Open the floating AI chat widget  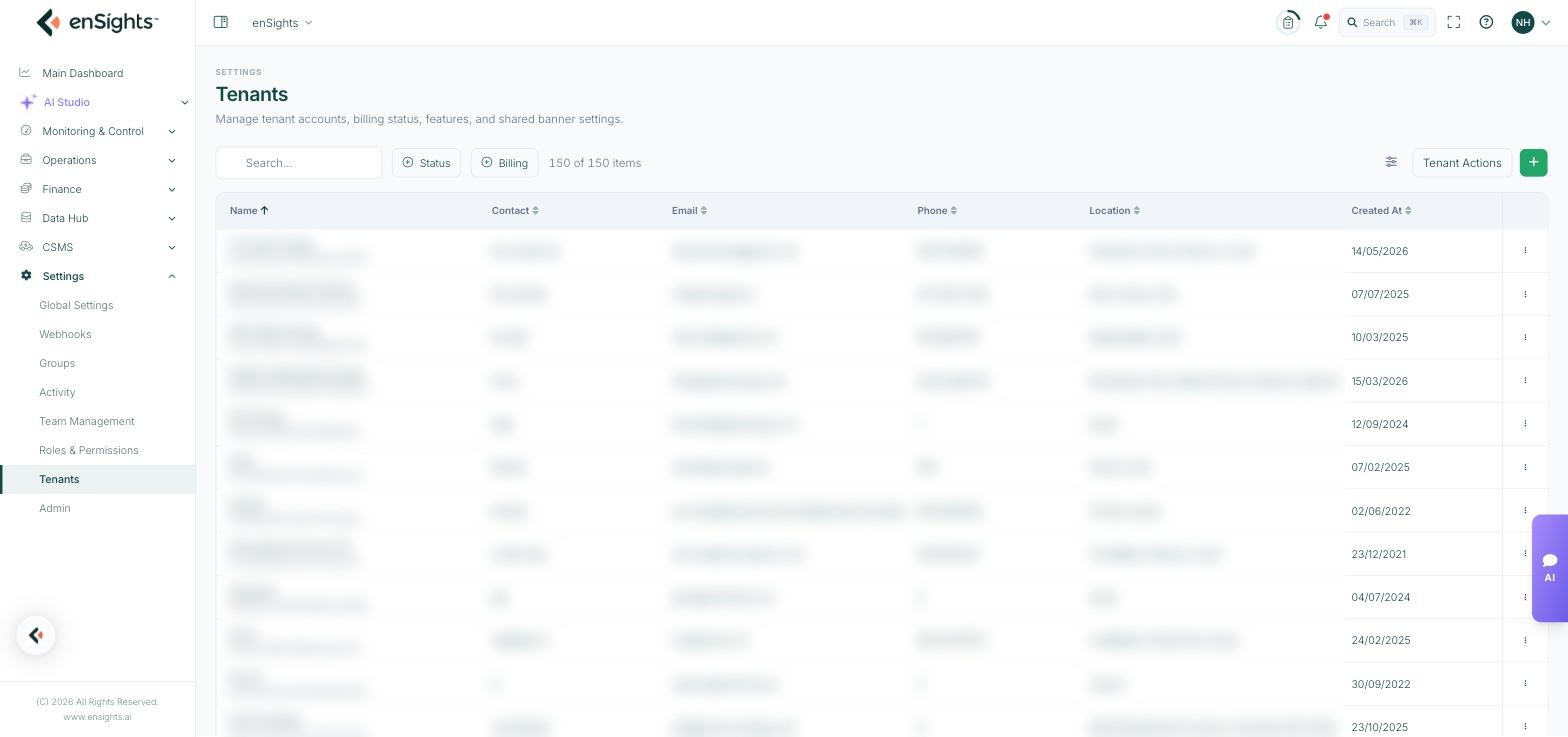[x=1550, y=568]
